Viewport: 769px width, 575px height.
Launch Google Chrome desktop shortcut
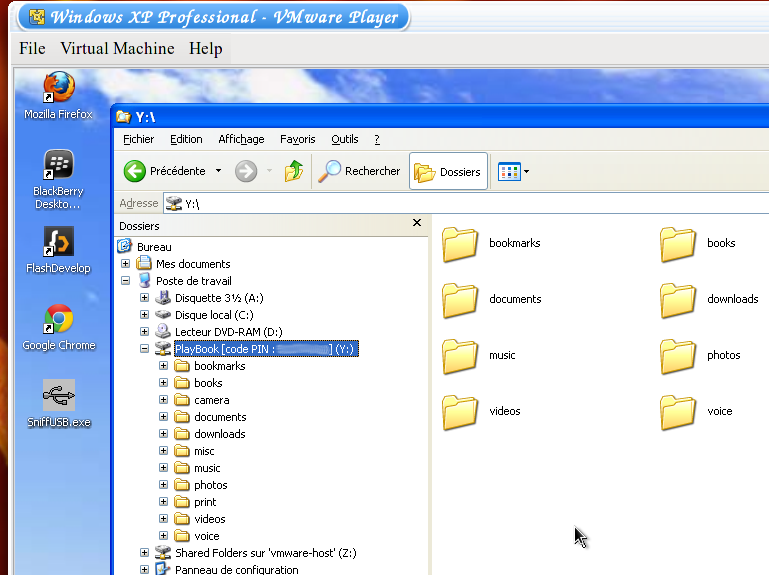(59, 327)
